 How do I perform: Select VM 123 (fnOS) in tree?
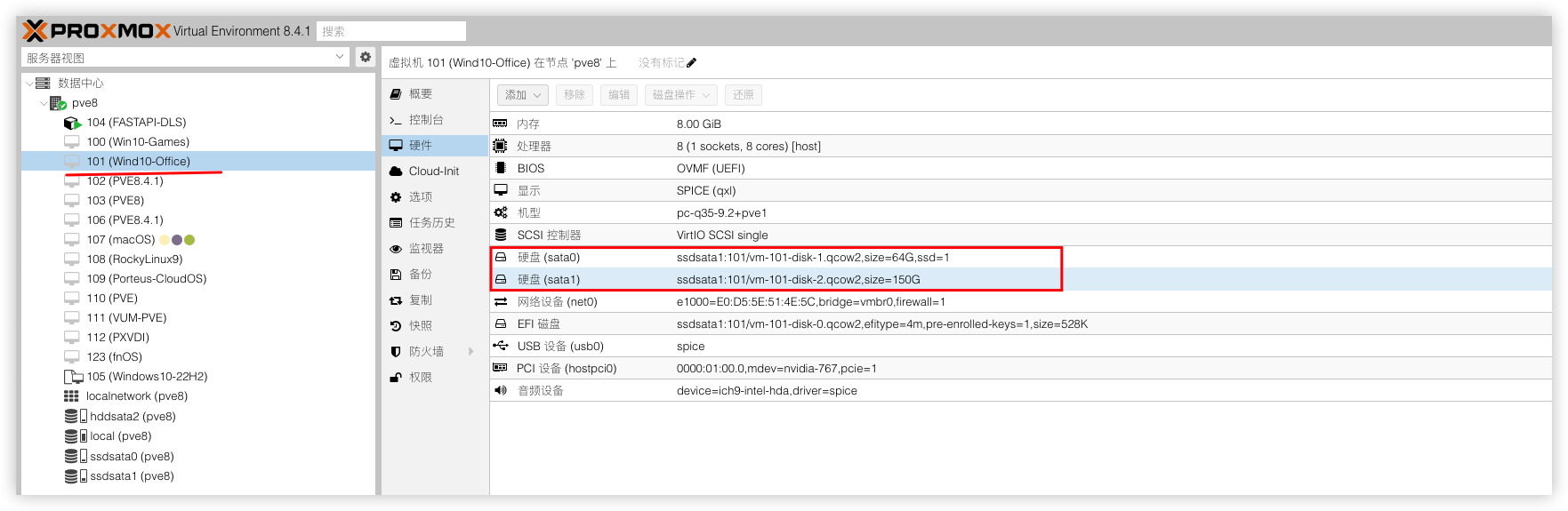(x=114, y=357)
